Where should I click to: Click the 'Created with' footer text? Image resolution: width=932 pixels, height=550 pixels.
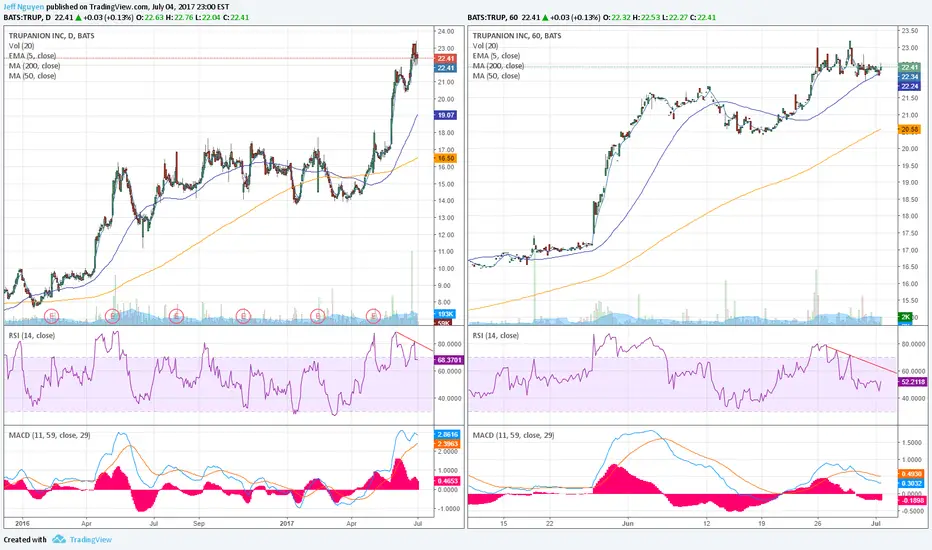tap(25, 540)
